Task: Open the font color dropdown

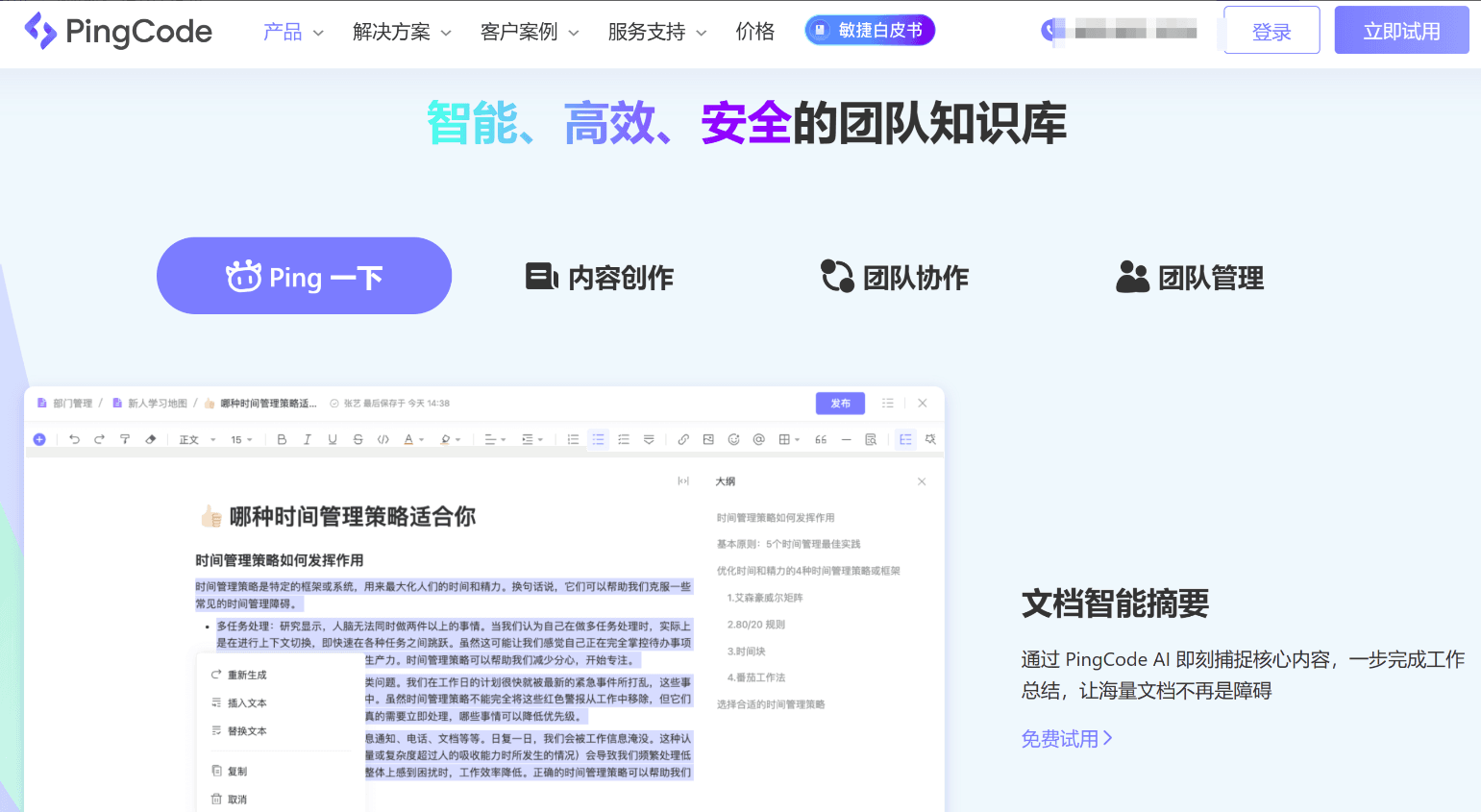Action: [x=413, y=439]
